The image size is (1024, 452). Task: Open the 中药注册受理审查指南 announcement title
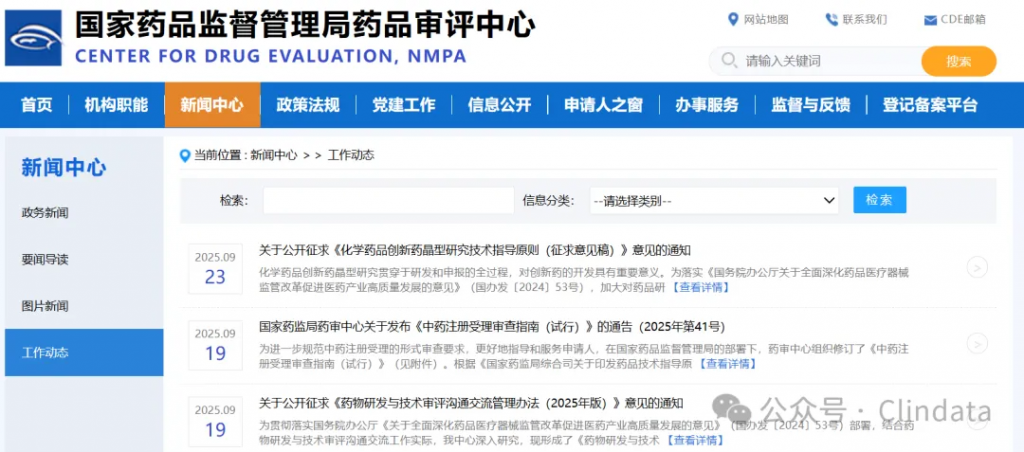pyautogui.click(x=491, y=326)
